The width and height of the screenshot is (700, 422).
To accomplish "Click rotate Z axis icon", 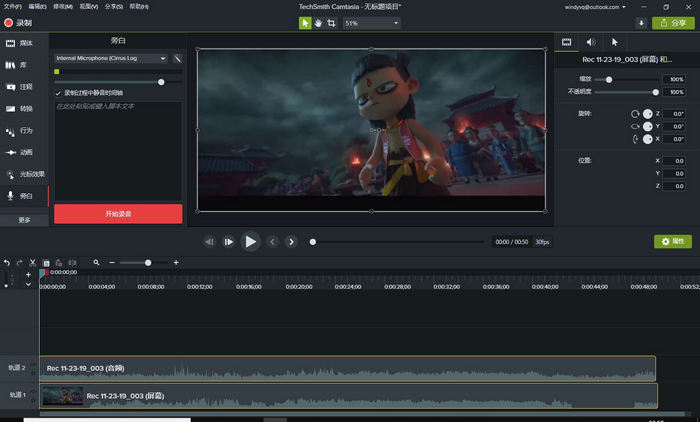I will [x=635, y=114].
